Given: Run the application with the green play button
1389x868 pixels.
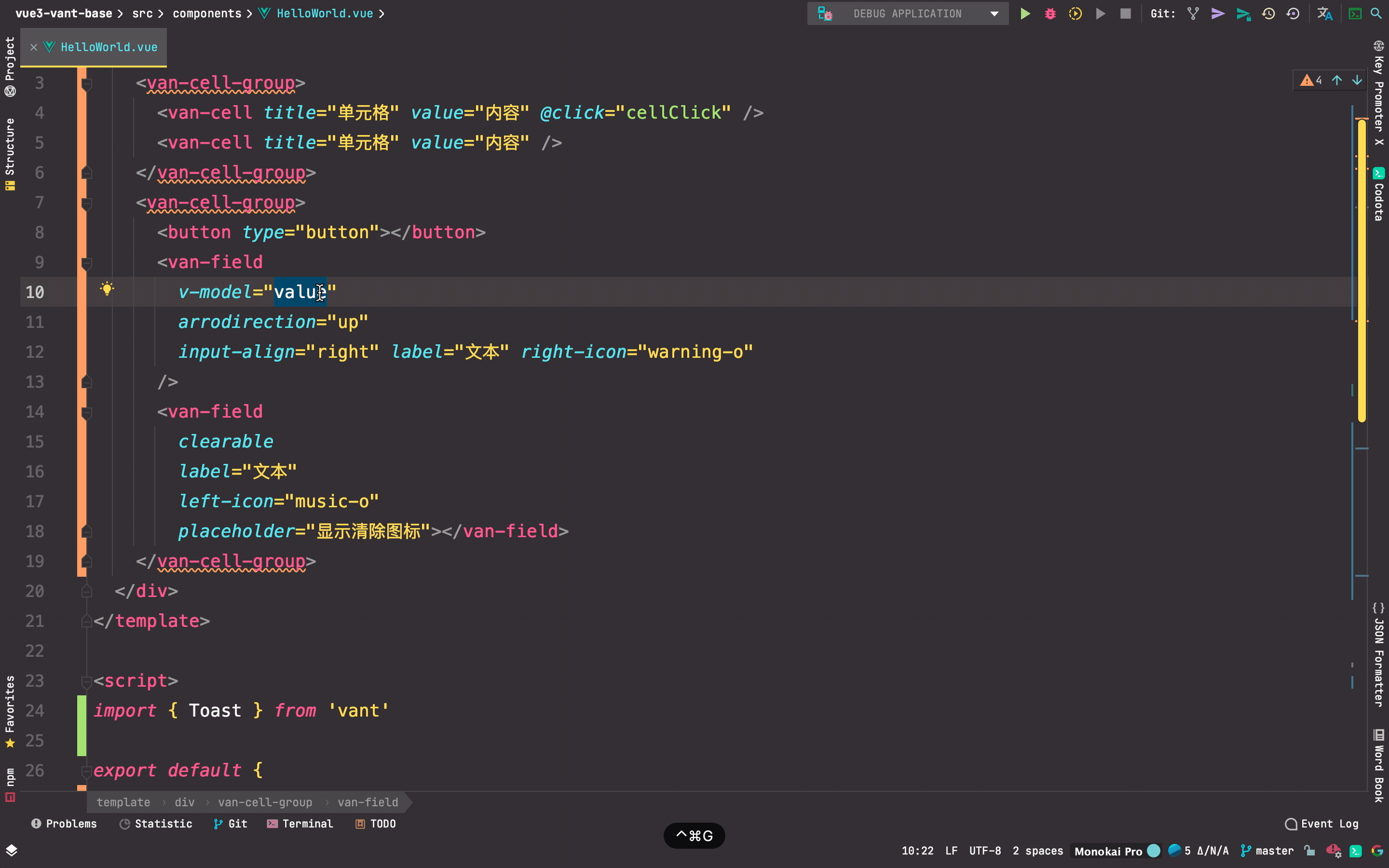Looking at the screenshot, I should pyautogui.click(x=1024, y=14).
